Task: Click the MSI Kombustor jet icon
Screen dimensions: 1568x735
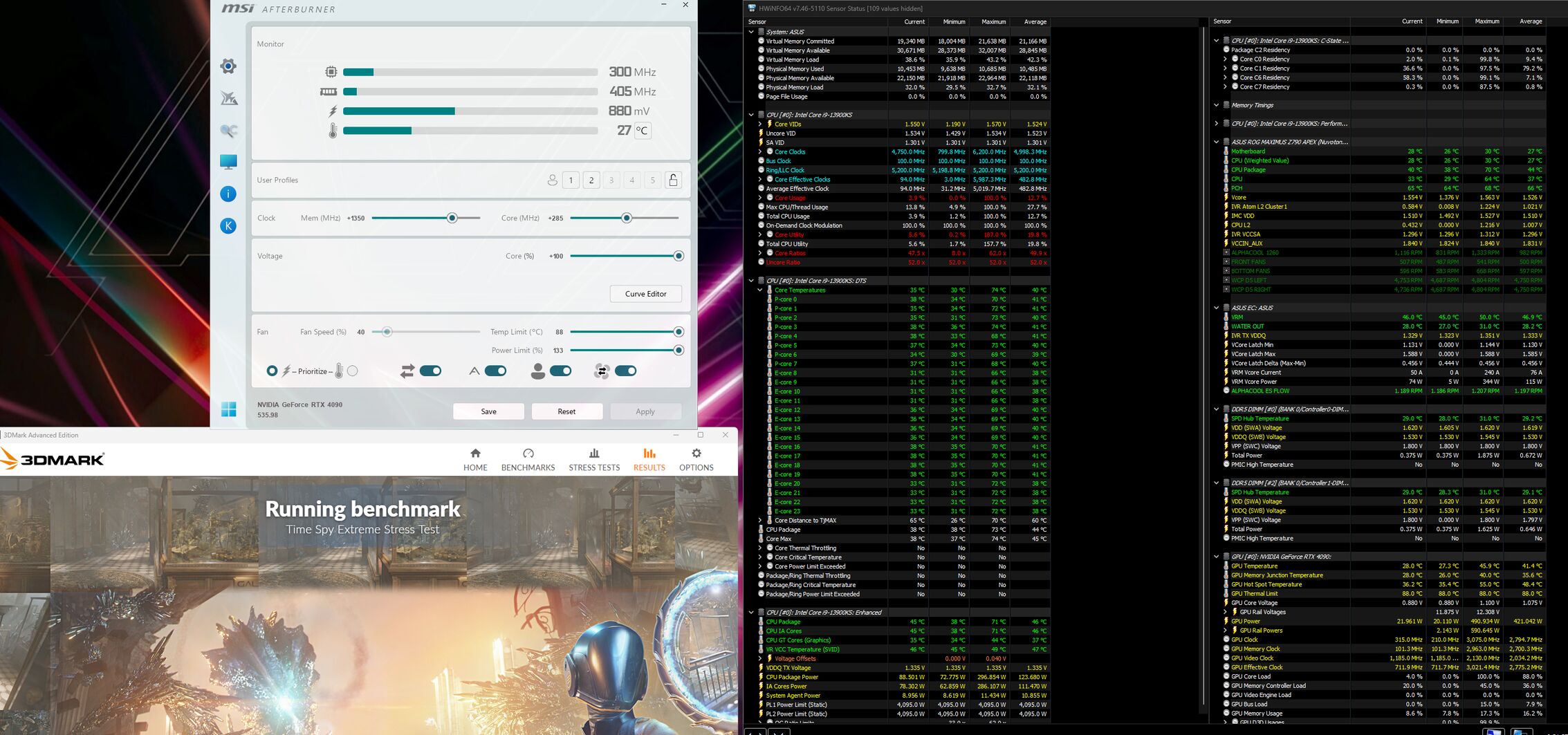Action: coord(229,98)
